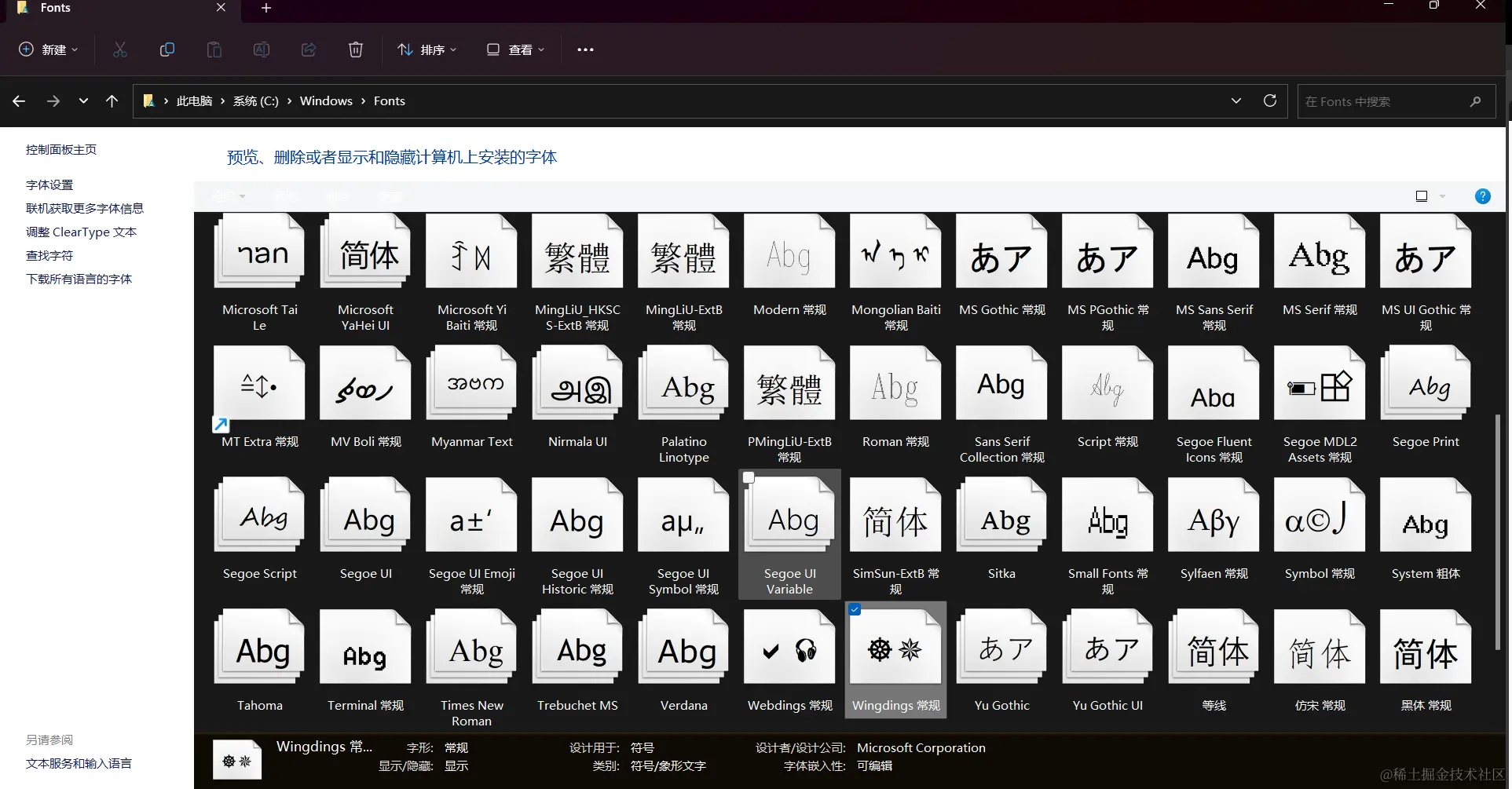Screen dimensions: 1512x789
Task: Open 查找字符 link
Action: click(49, 256)
